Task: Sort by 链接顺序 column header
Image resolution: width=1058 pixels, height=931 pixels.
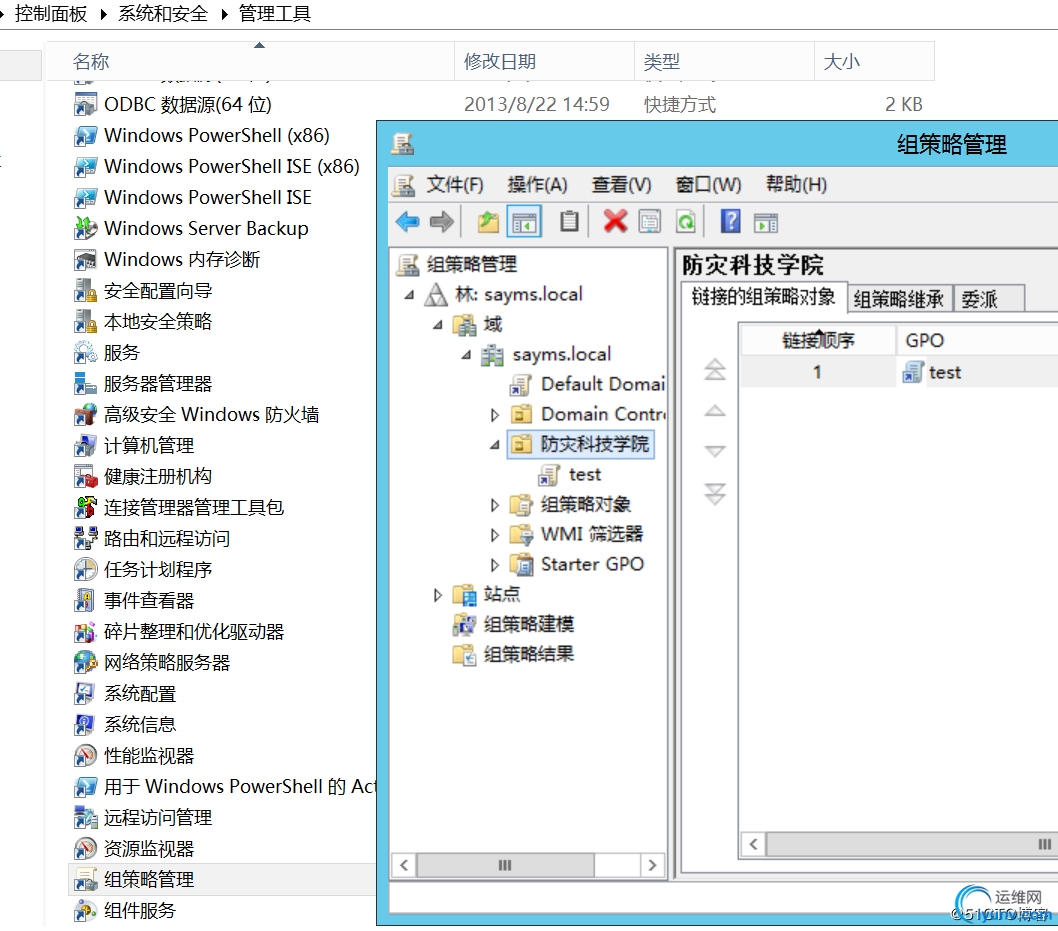Action: click(x=818, y=340)
